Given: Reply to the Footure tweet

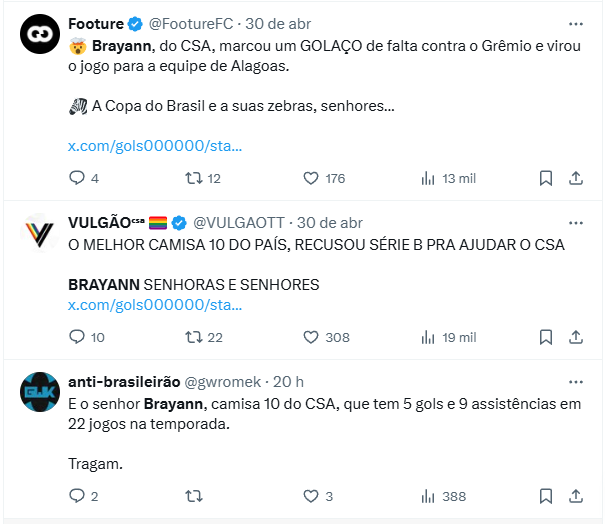Looking at the screenshot, I should [77, 178].
